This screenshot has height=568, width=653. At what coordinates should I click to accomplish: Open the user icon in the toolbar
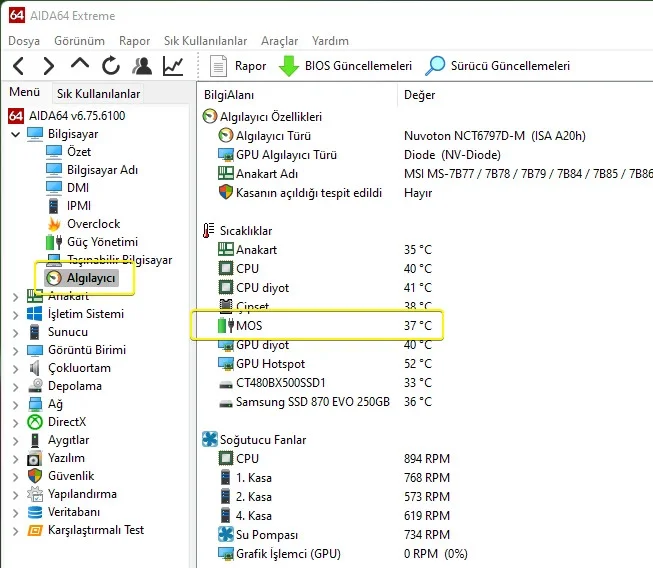142,66
